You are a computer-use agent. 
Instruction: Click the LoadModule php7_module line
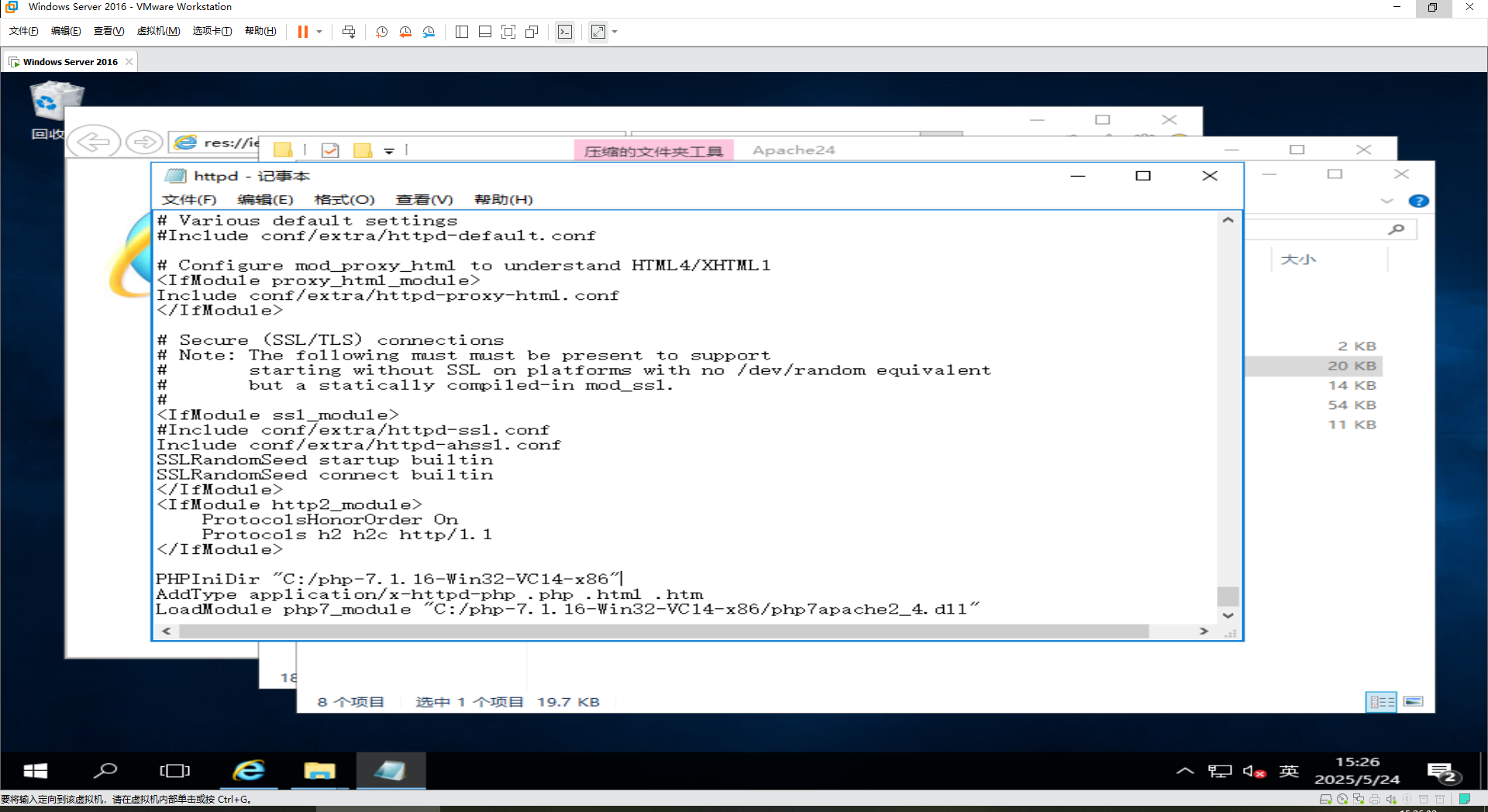click(x=567, y=609)
